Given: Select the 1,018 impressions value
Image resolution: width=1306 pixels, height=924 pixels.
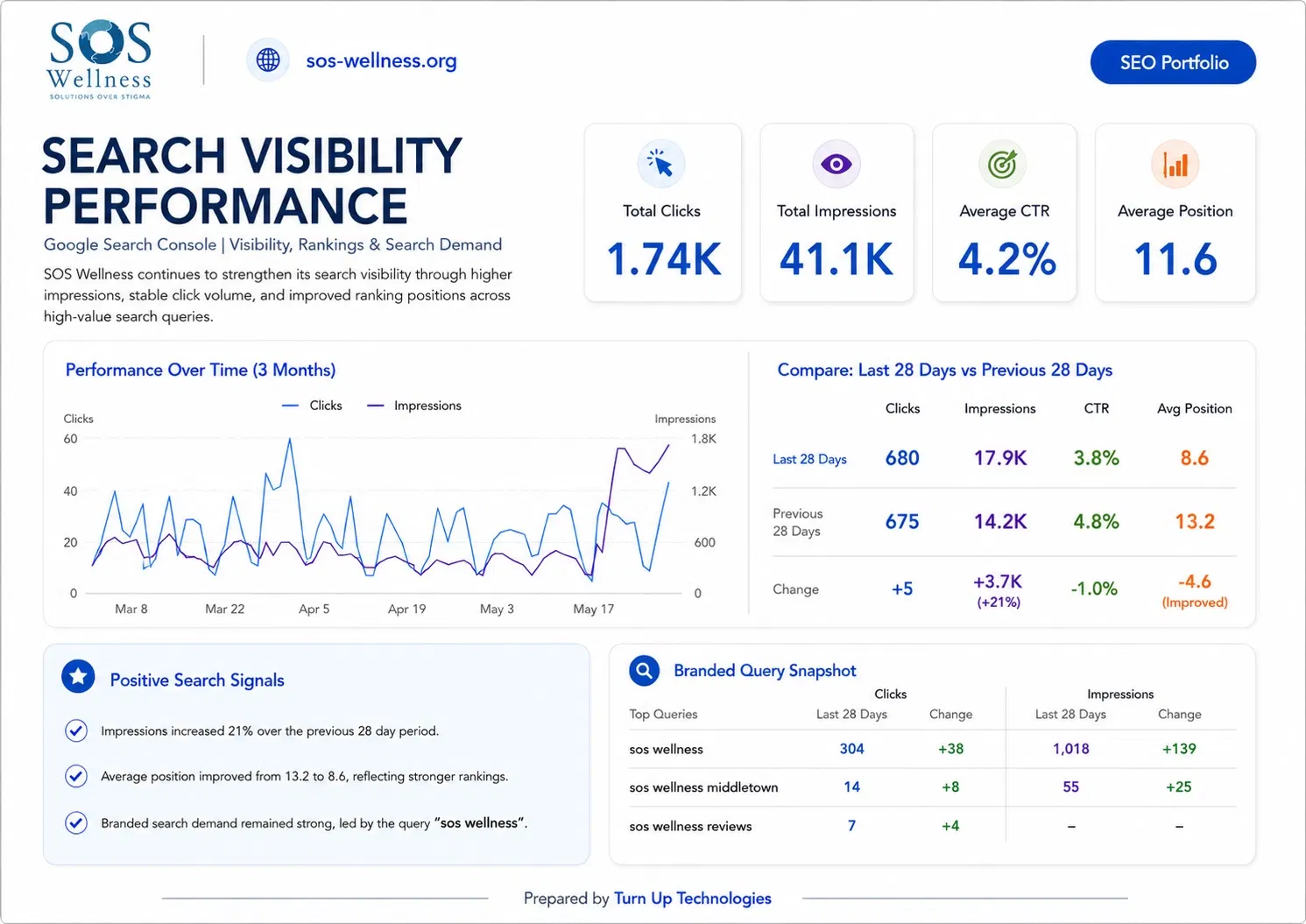Looking at the screenshot, I should pos(1071,749).
